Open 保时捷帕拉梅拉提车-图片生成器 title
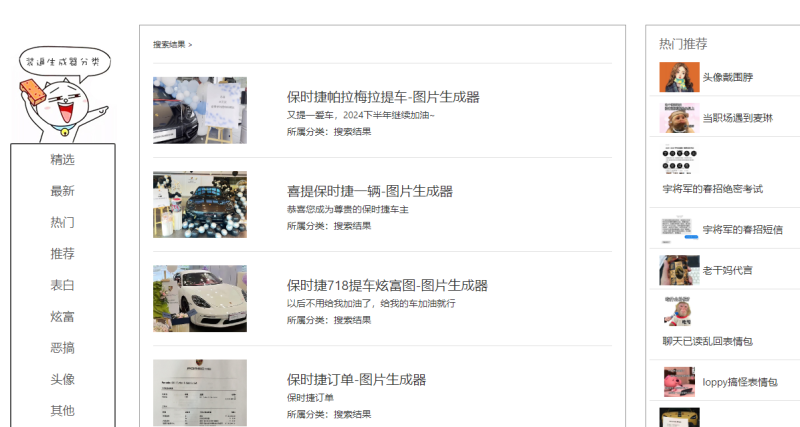This screenshot has height=427, width=800. click(x=383, y=97)
